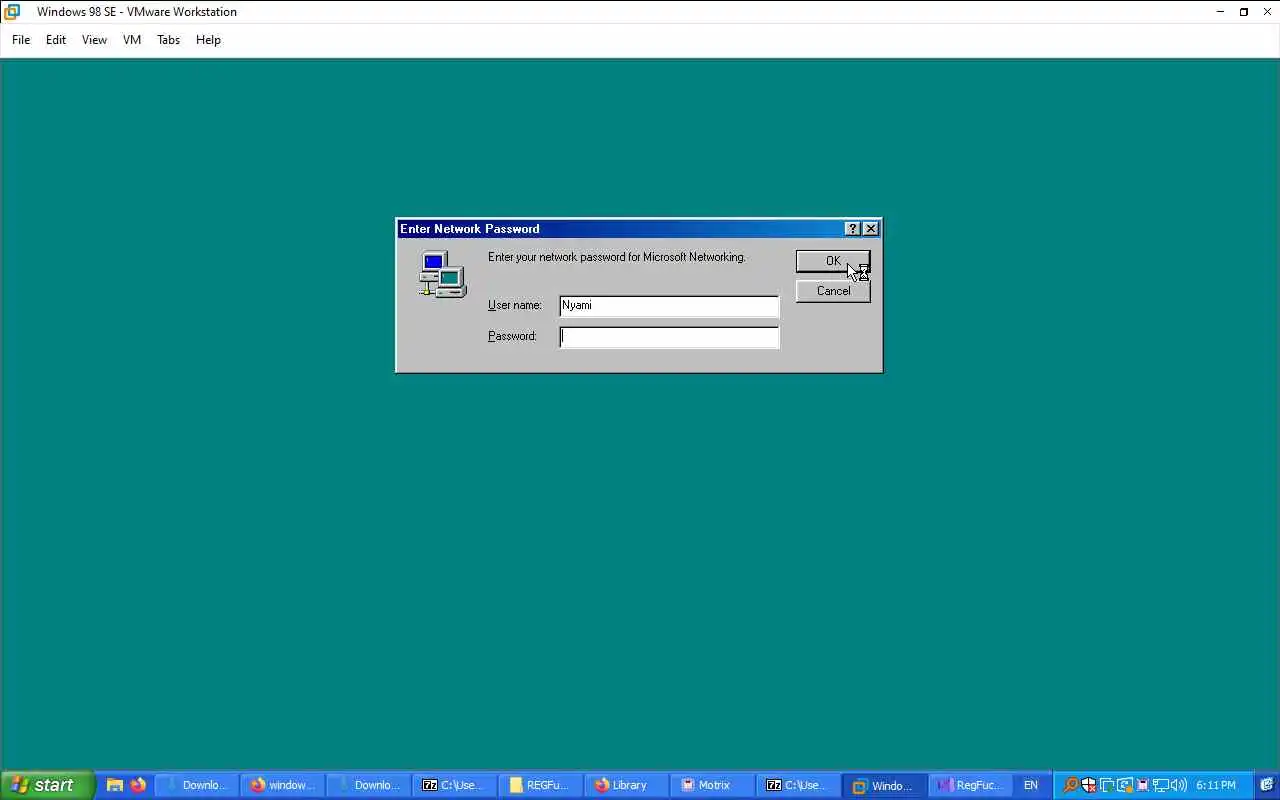Open the VM menu
Viewport: 1280px width, 800px height.
click(x=132, y=40)
